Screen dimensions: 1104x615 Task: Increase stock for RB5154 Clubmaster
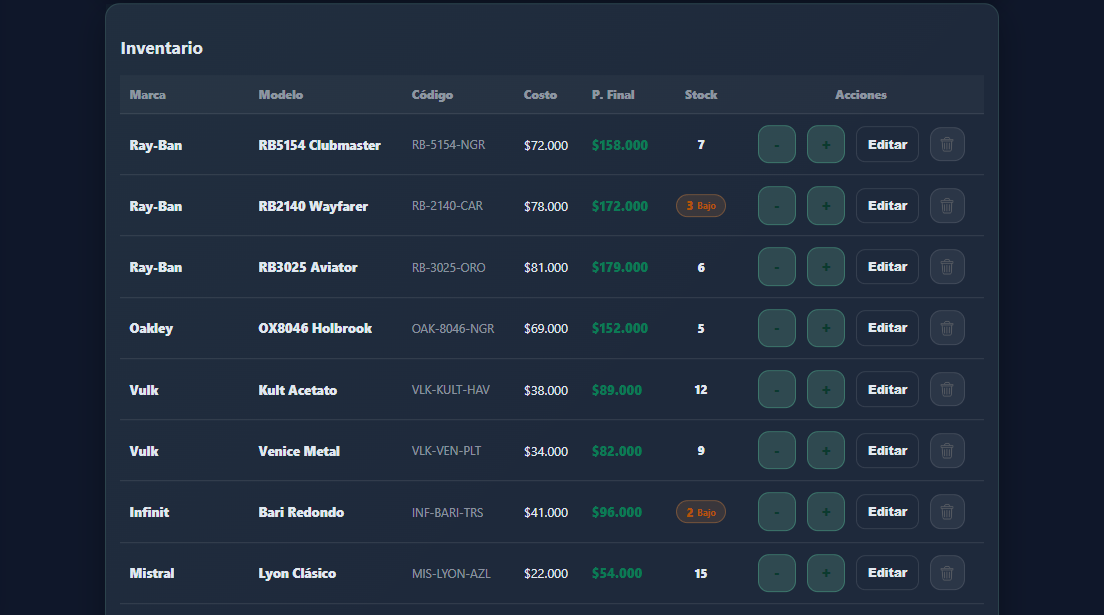(826, 144)
